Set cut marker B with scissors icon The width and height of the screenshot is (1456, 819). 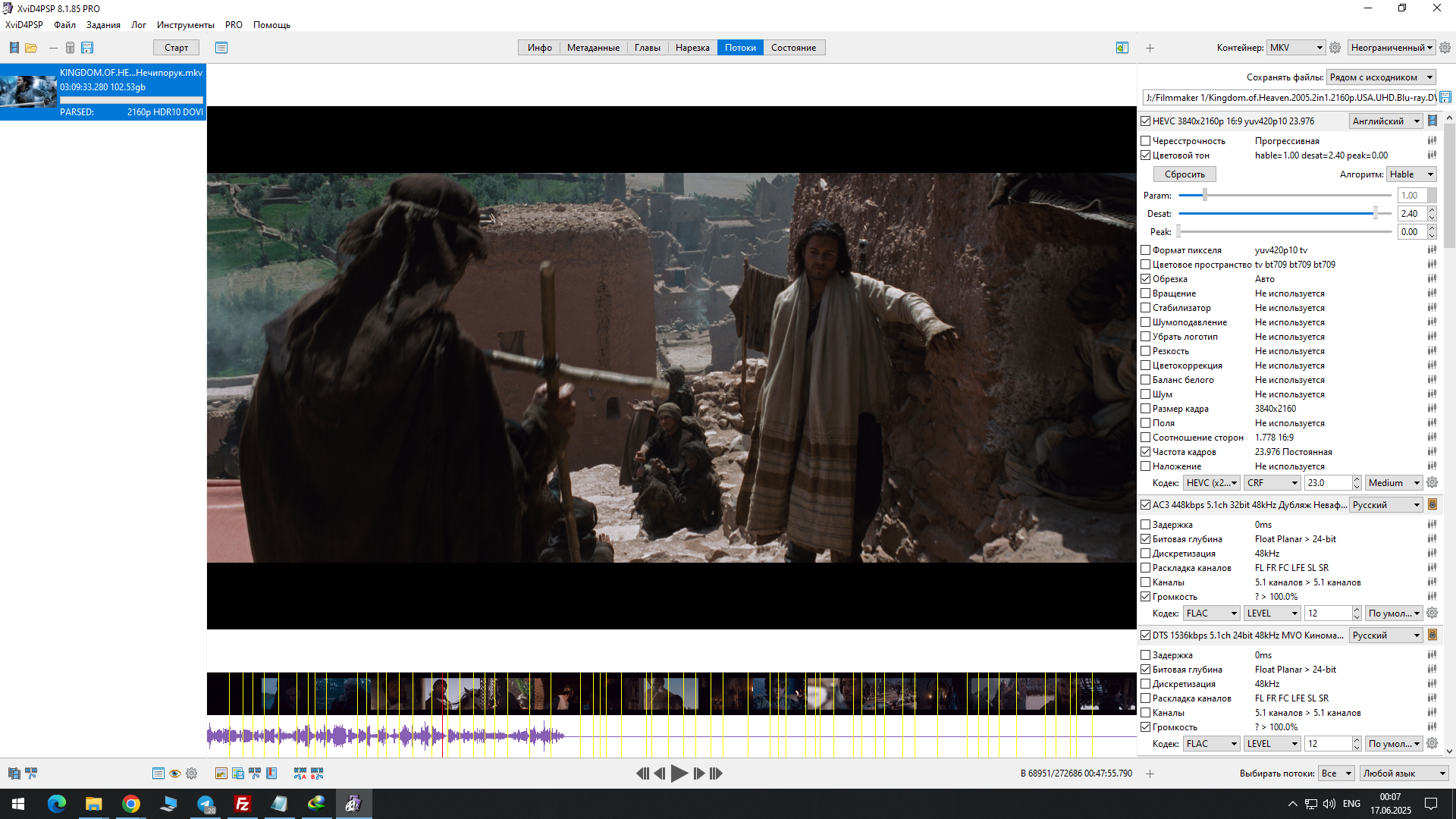click(317, 773)
